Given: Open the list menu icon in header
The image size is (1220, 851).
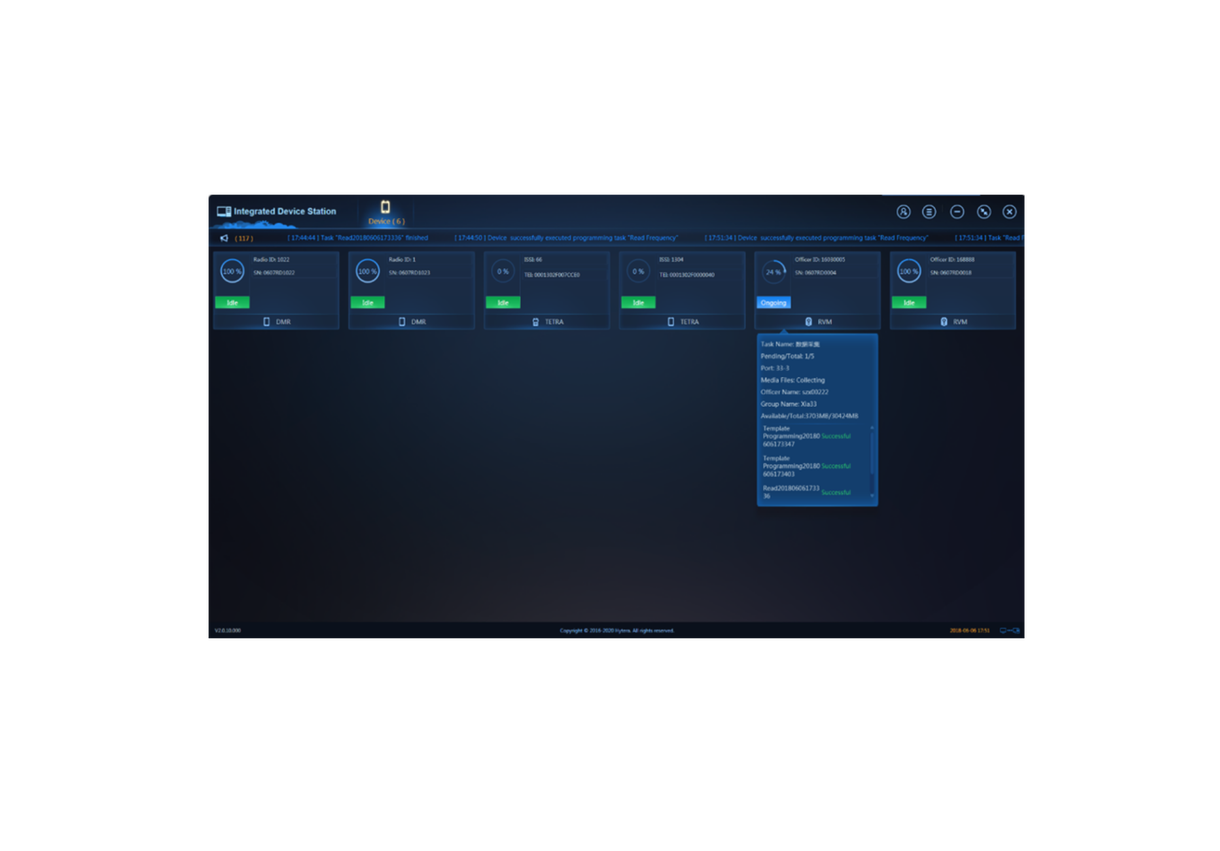Looking at the screenshot, I should 929,212.
